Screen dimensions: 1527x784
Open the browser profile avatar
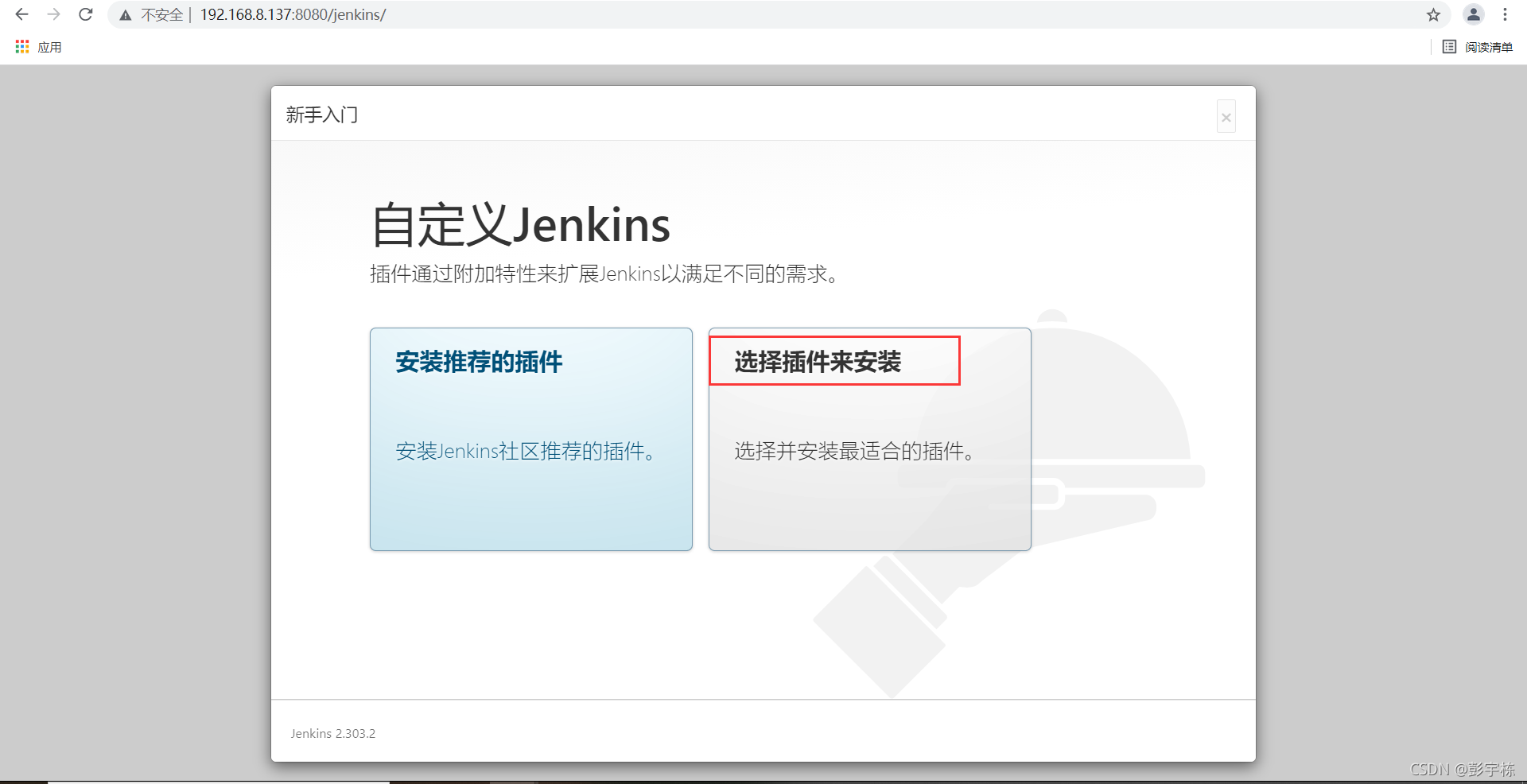point(1473,14)
